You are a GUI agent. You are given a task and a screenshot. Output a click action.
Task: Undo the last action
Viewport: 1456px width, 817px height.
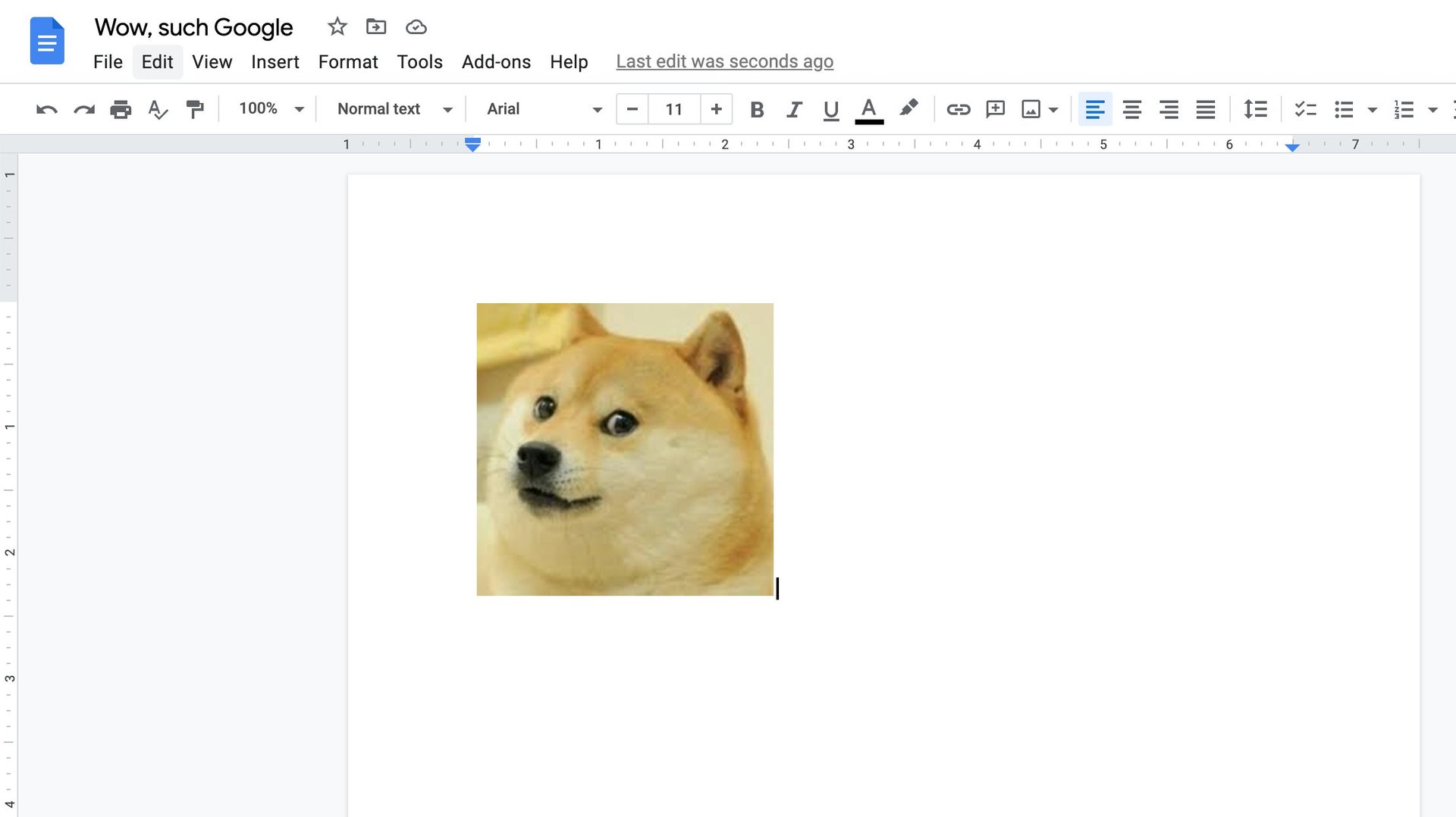tap(46, 109)
